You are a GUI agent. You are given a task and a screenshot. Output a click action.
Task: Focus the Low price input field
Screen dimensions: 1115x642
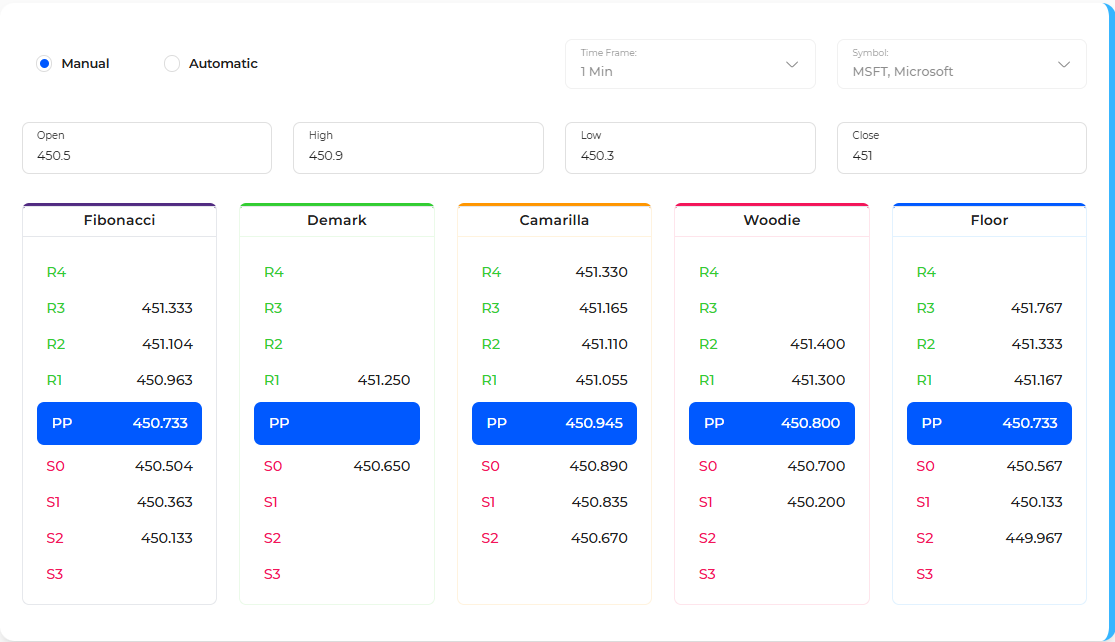click(x=690, y=148)
